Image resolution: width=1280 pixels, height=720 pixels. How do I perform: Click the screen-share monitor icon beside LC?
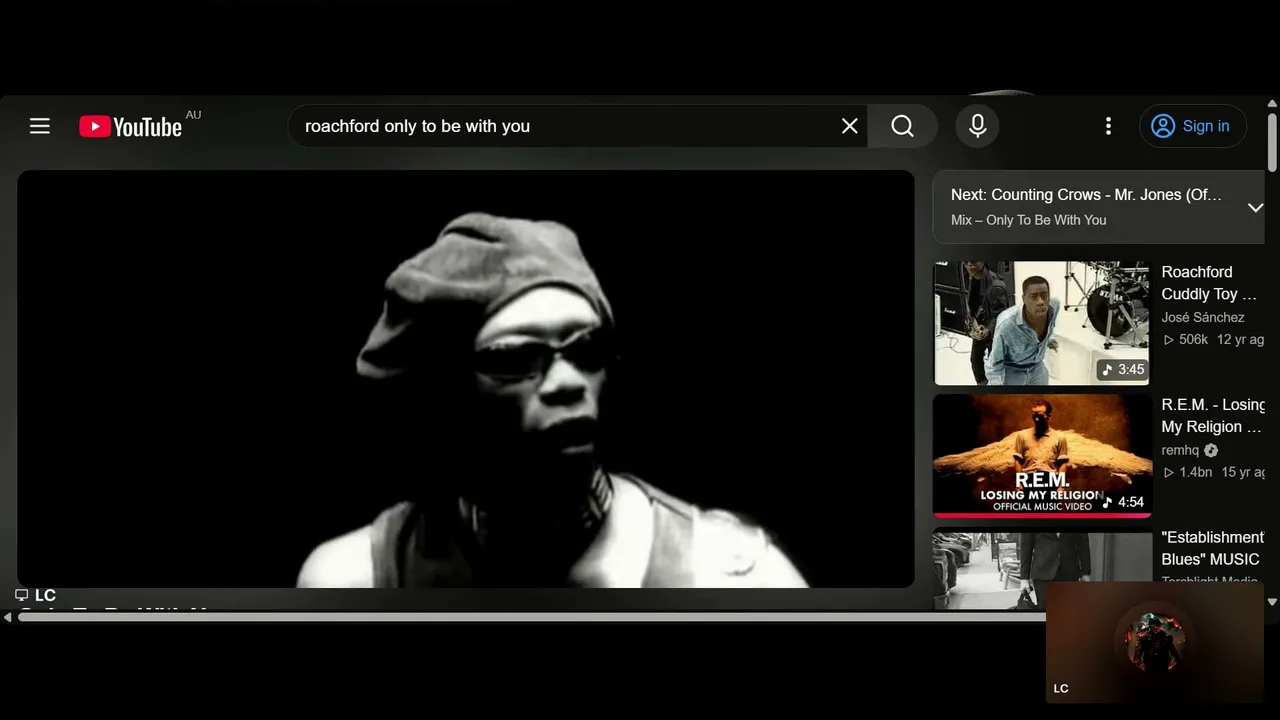[21, 595]
